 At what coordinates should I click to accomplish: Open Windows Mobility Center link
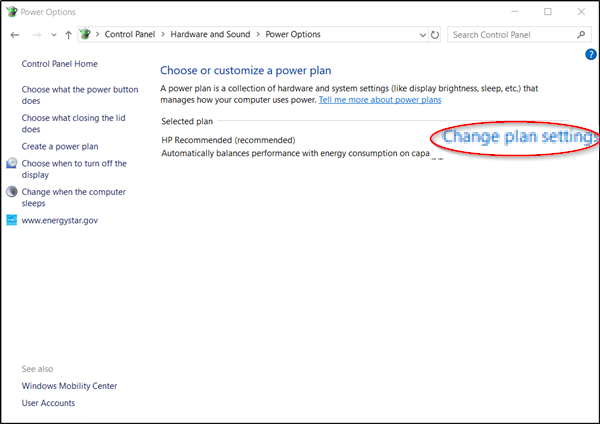pos(69,386)
